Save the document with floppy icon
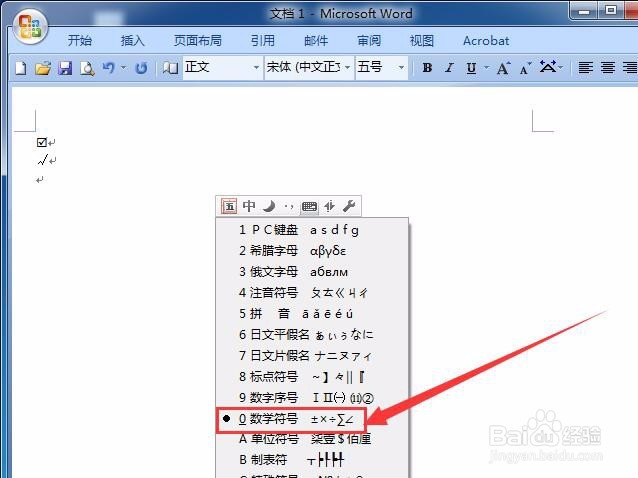This screenshot has height=478, width=638. pos(65,68)
